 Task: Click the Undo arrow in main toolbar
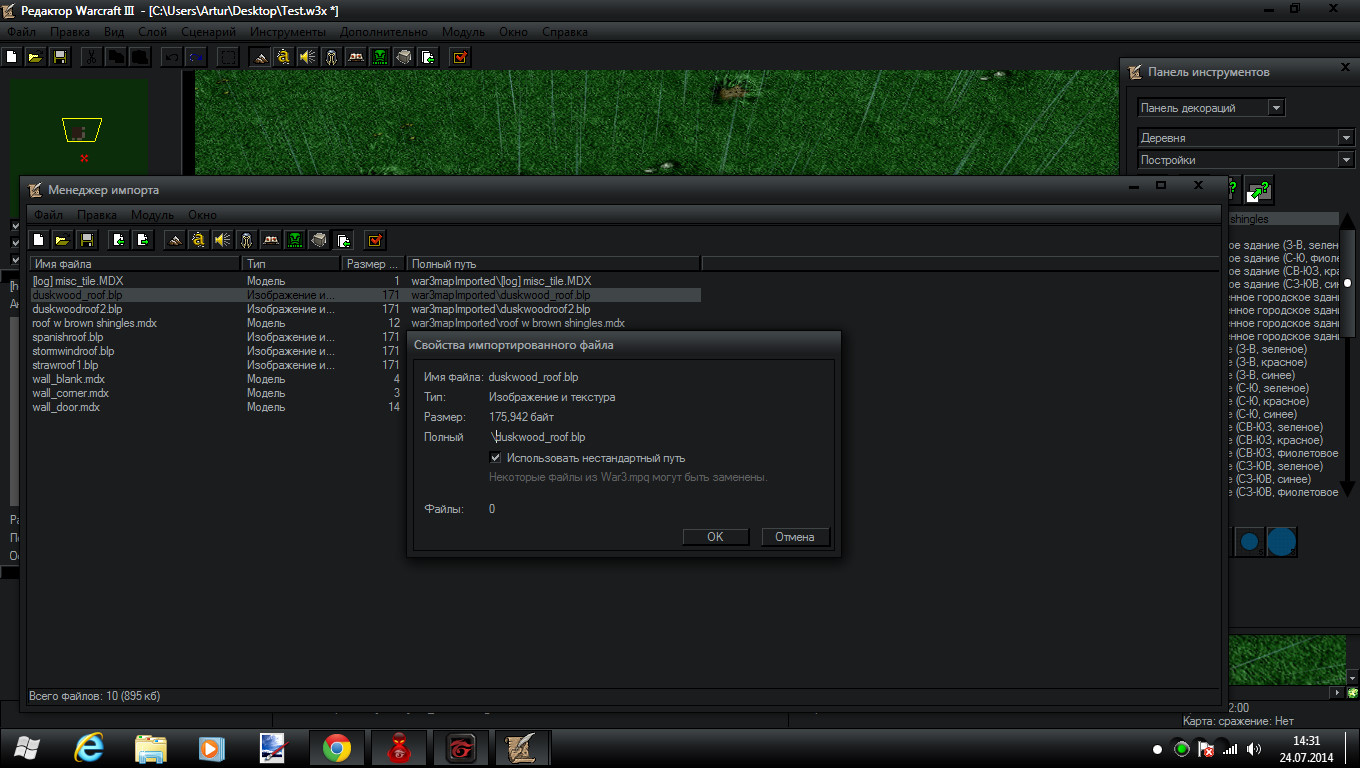click(170, 57)
